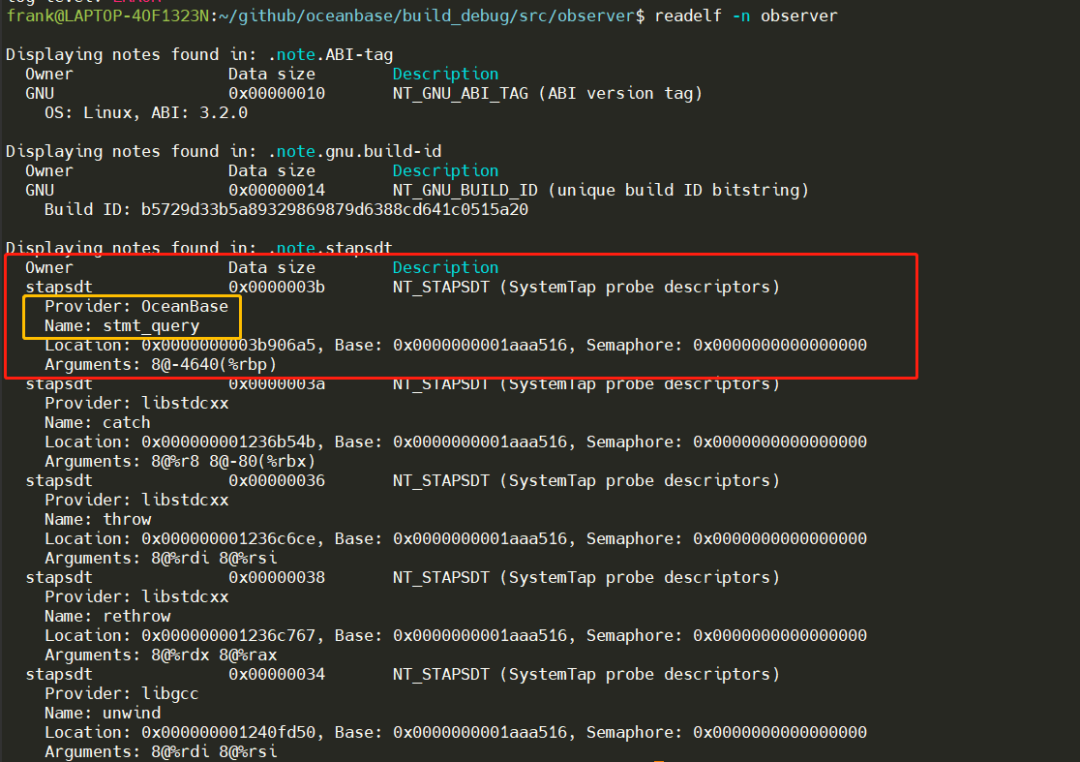Click data size value 0x0000003b
Image resolution: width=1080 pixels, height=762 pixels.
(276, 287)
